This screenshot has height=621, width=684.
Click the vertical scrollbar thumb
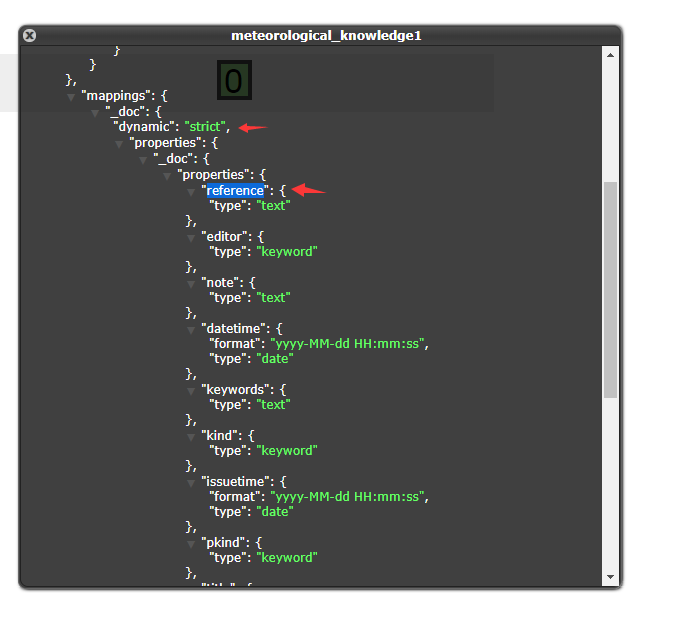(610, 290)
